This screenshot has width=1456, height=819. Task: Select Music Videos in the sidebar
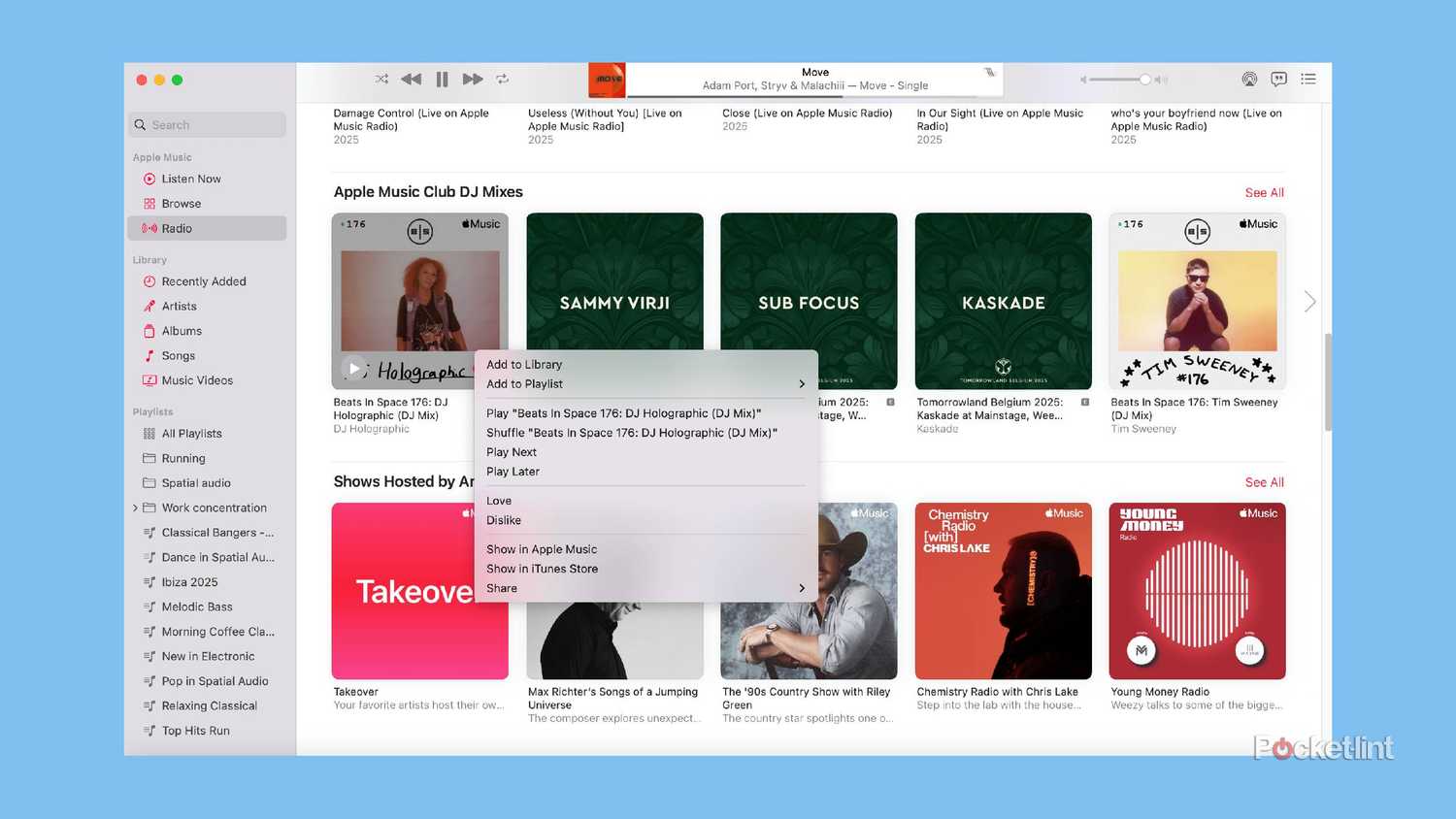click(x=198, y=379)
